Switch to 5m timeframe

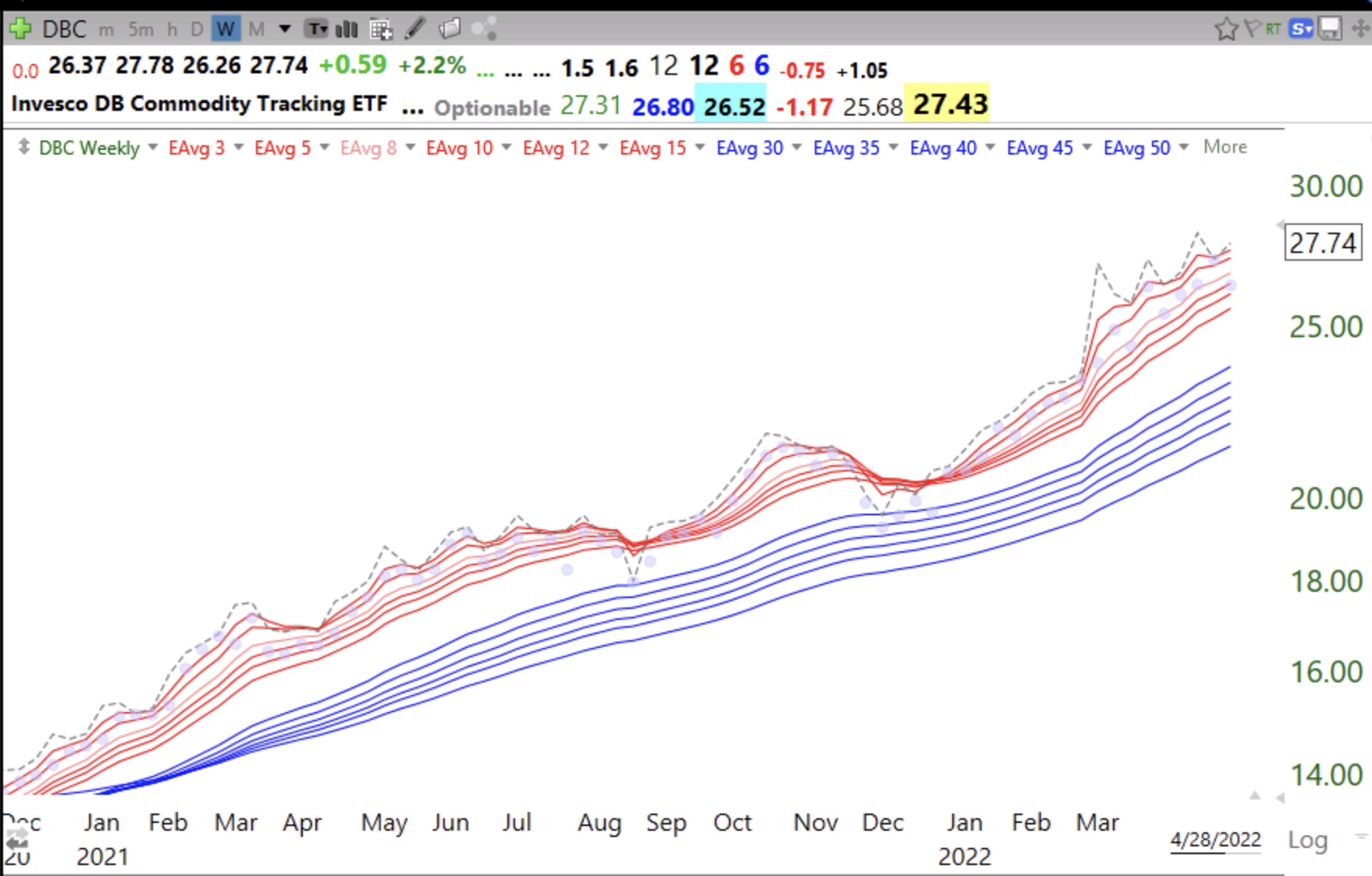tap(140, 30)
